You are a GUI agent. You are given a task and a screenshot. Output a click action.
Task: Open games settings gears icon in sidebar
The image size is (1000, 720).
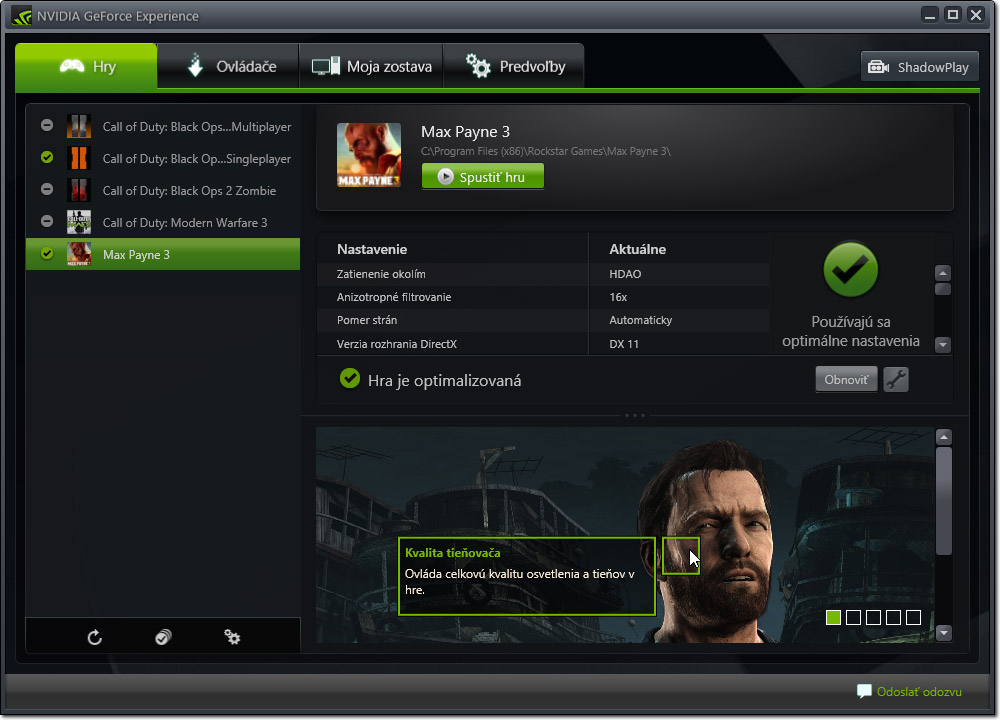232,637
